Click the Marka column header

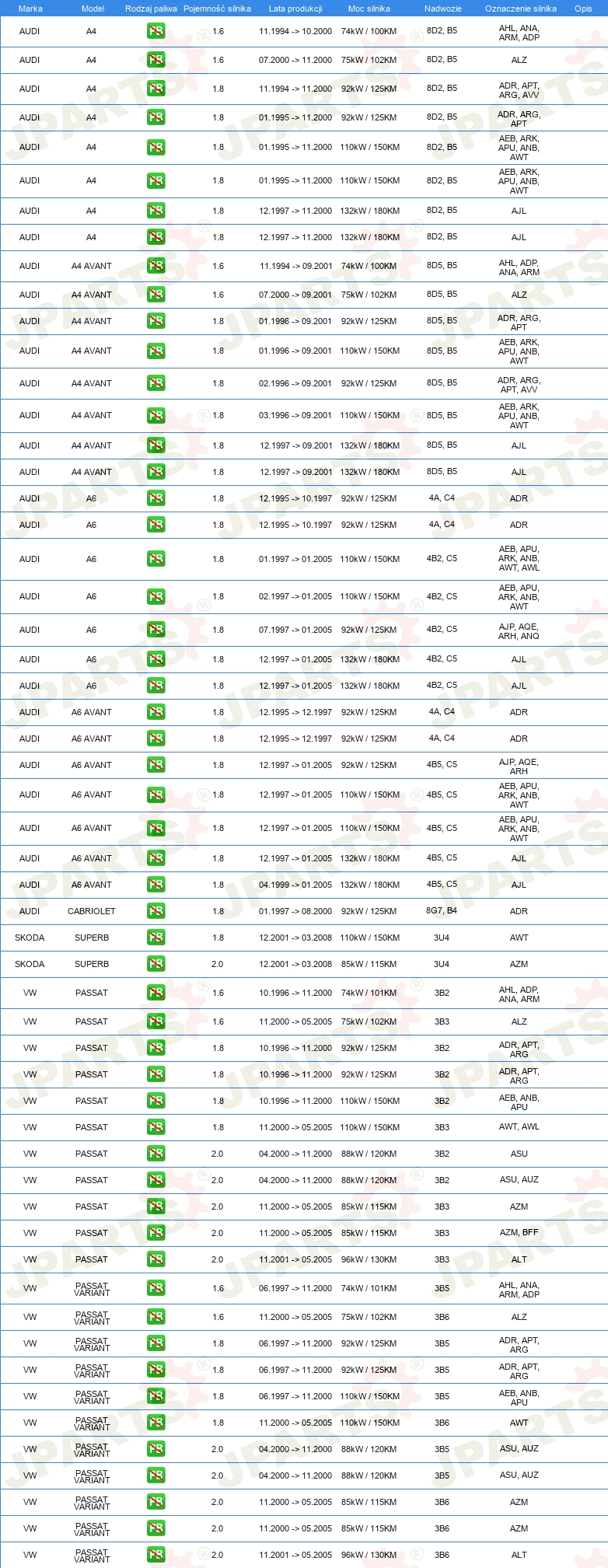pyautogui.click(x=30, y=9)
